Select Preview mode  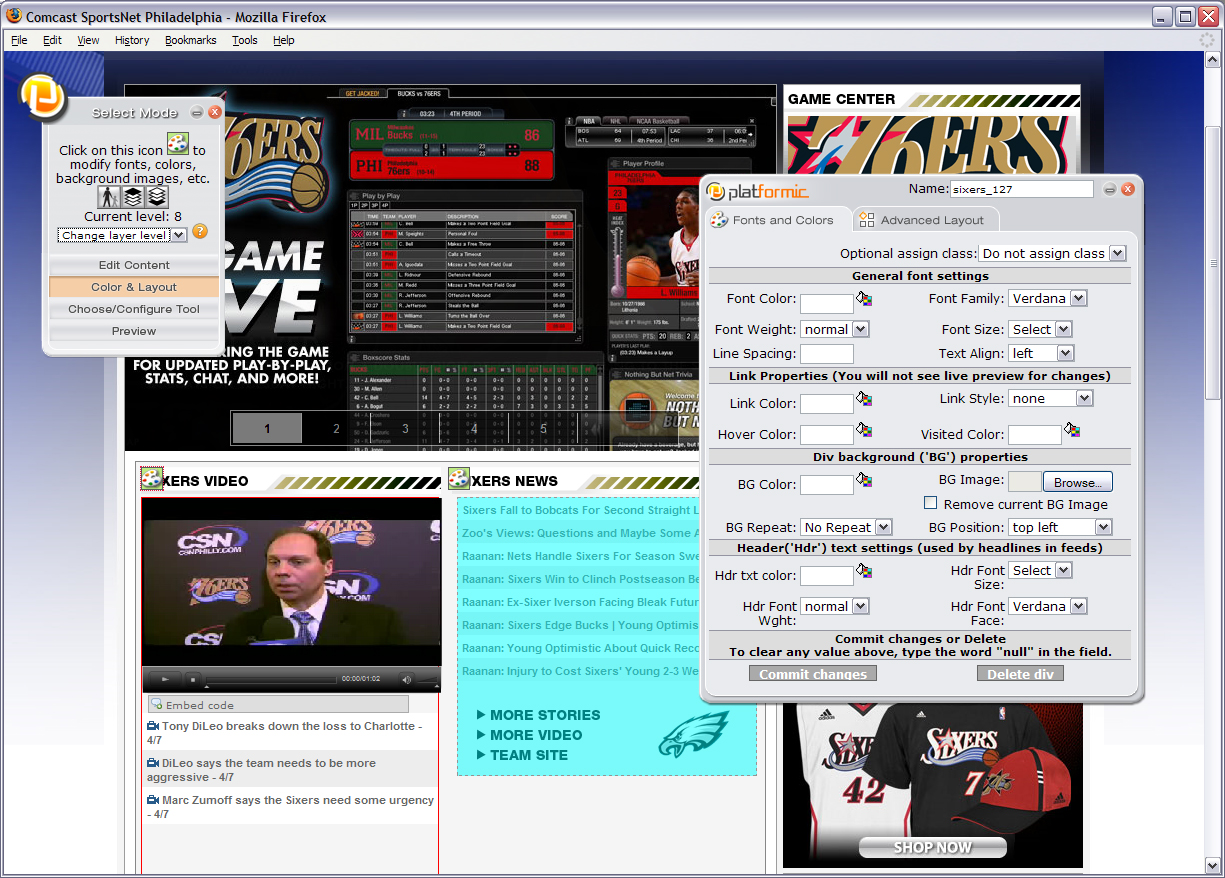click(134, 331)
